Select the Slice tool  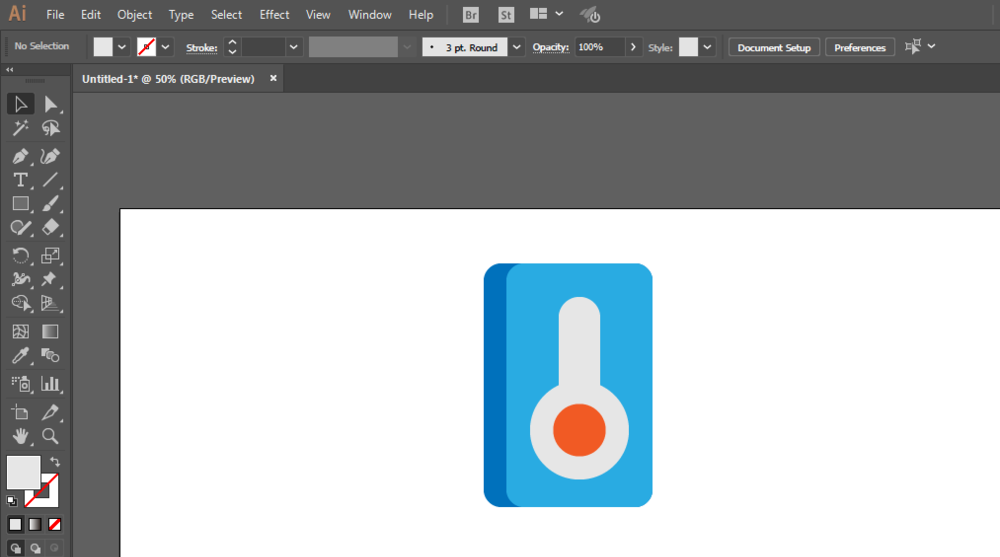[x=50, y=412]
